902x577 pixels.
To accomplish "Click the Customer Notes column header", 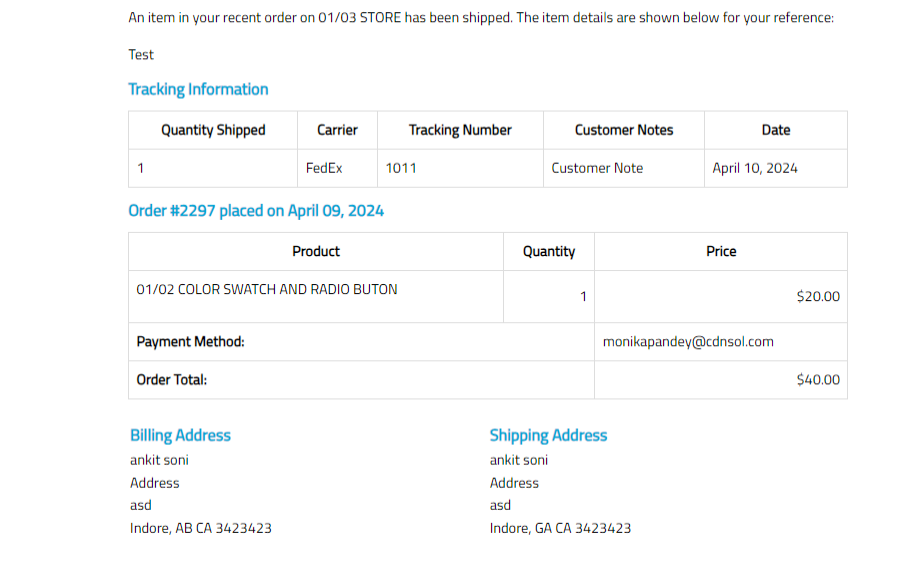I will click(x=624, y=130).
